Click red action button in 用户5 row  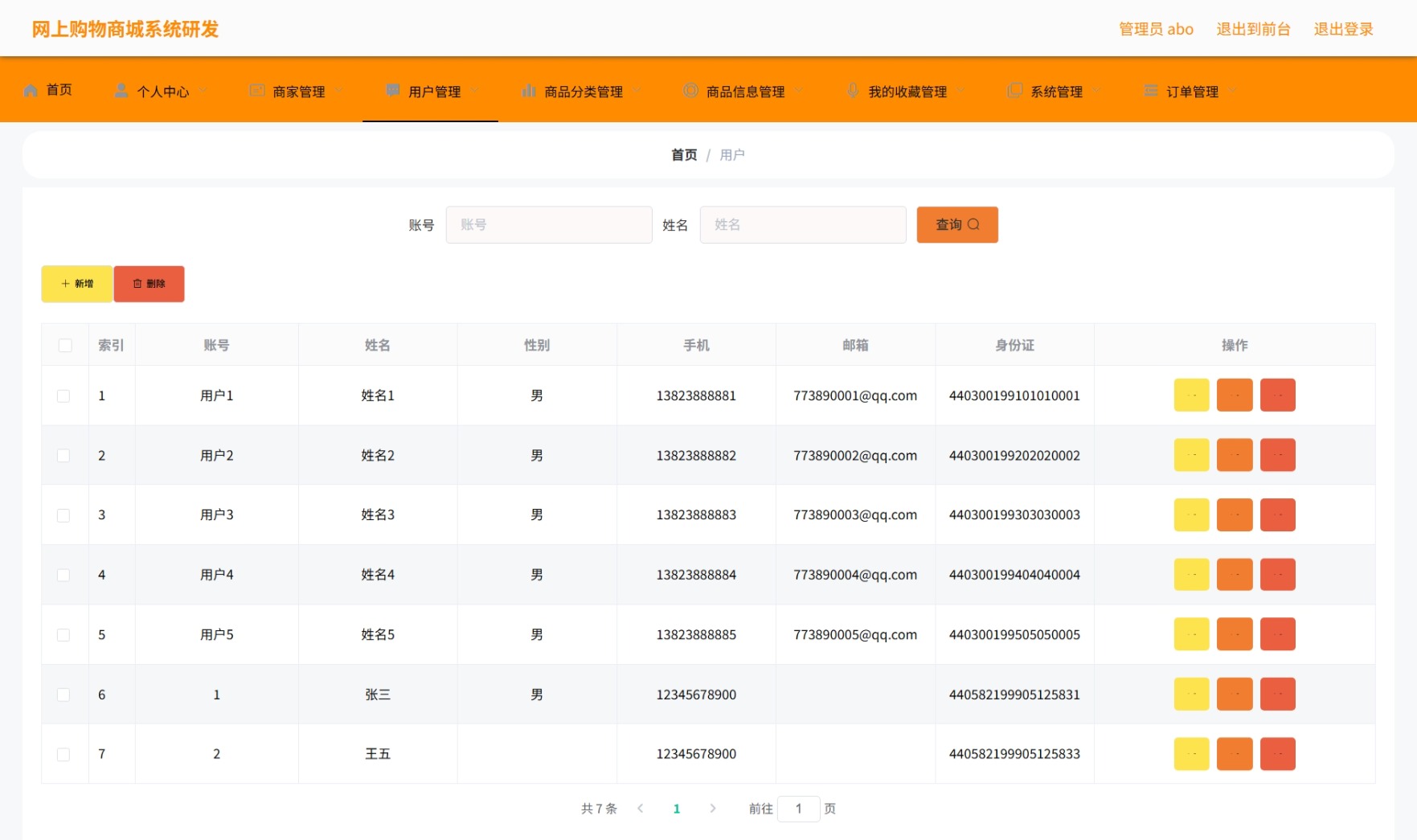[1278, 634]
